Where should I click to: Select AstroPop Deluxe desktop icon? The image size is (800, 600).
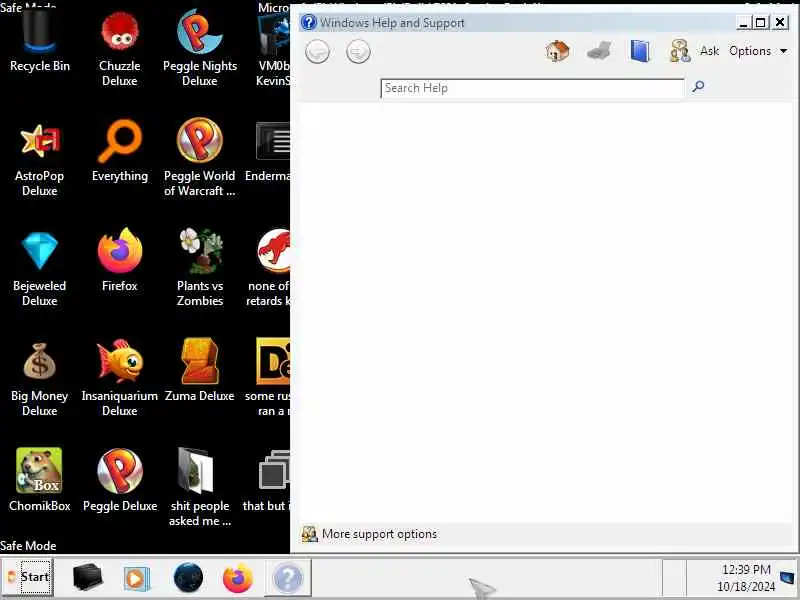click(x=39, y=159)
